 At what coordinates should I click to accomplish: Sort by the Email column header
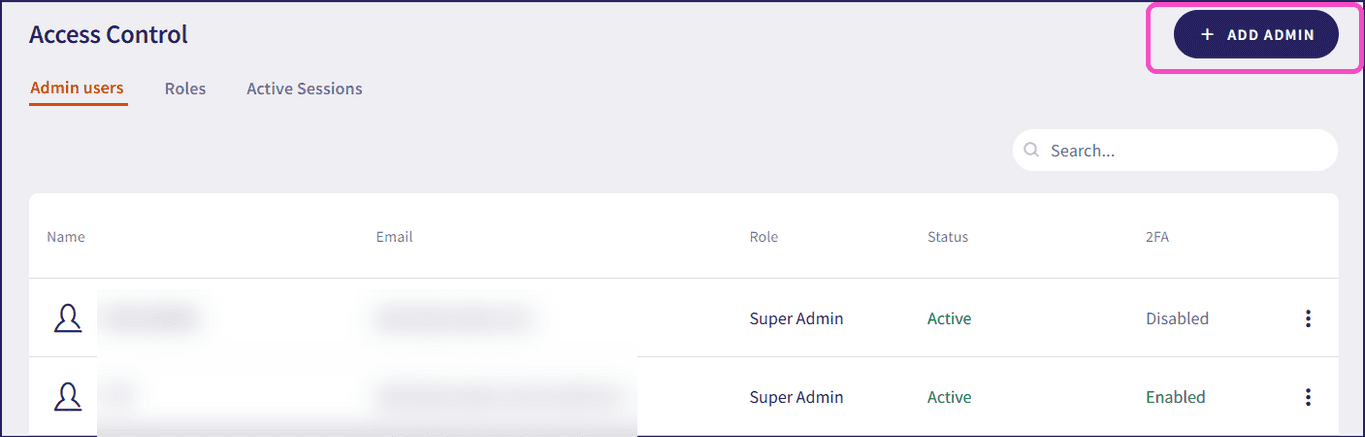click(394, 237)
